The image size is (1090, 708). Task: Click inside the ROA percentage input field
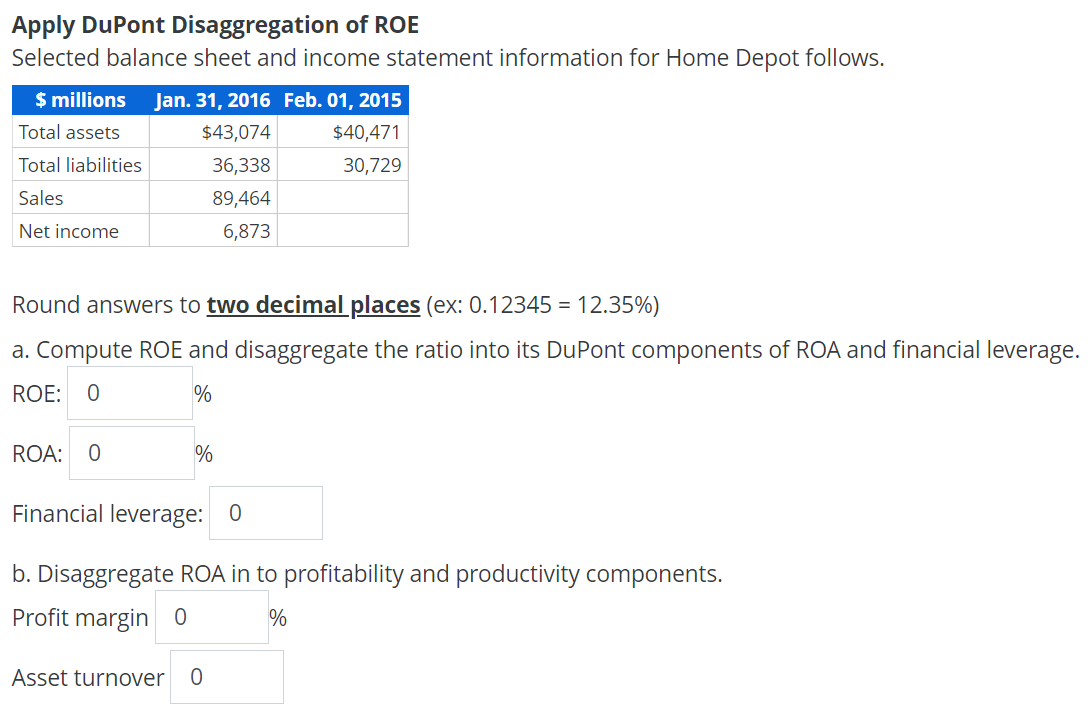pyautogui.click(x=130, y=452)
